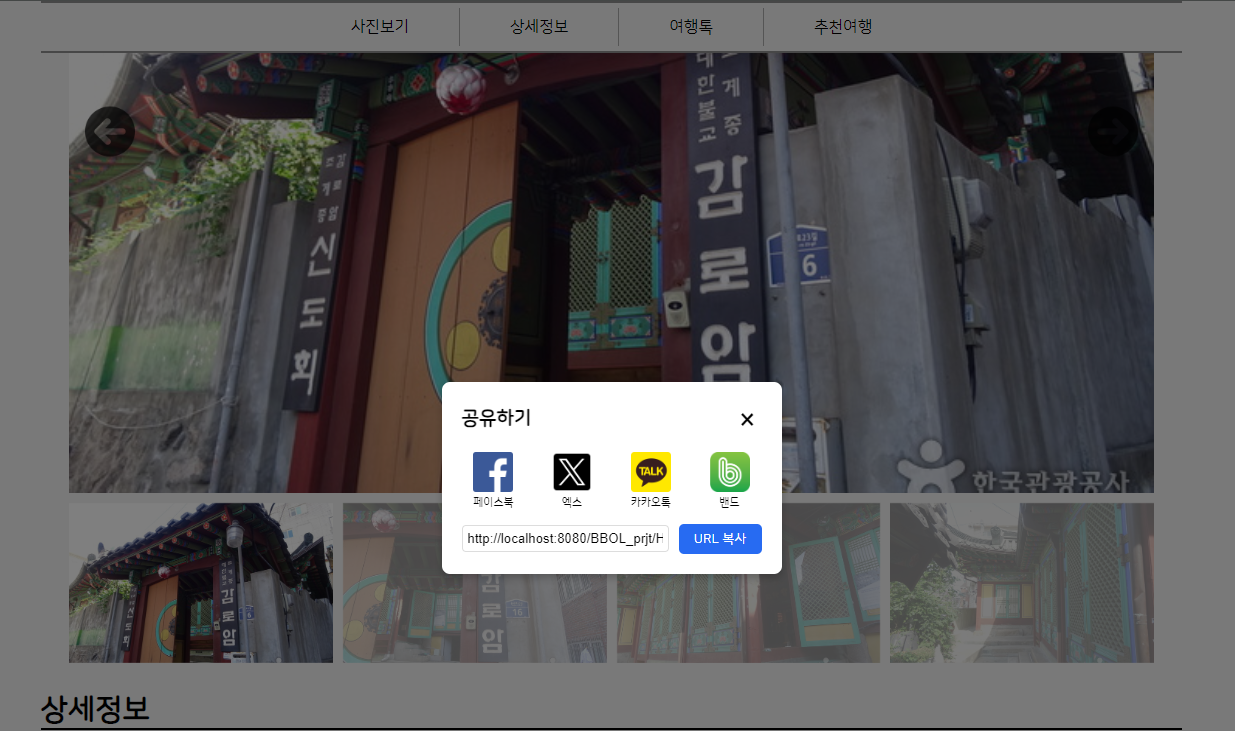
Task: Go to the previous photo arrow
Action: click(110, 131)
